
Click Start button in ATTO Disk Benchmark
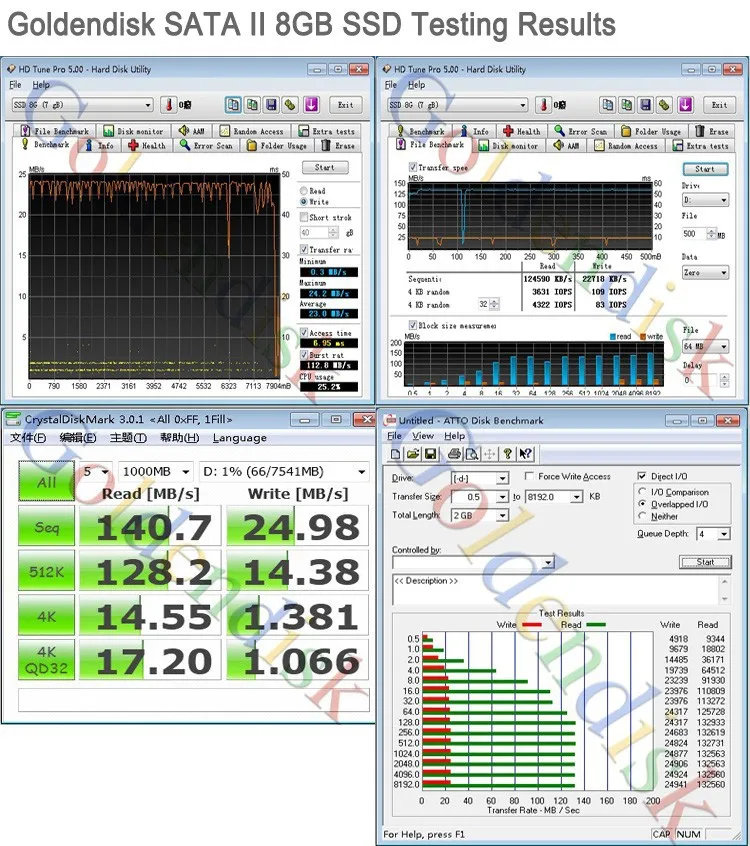pos(705,562)
